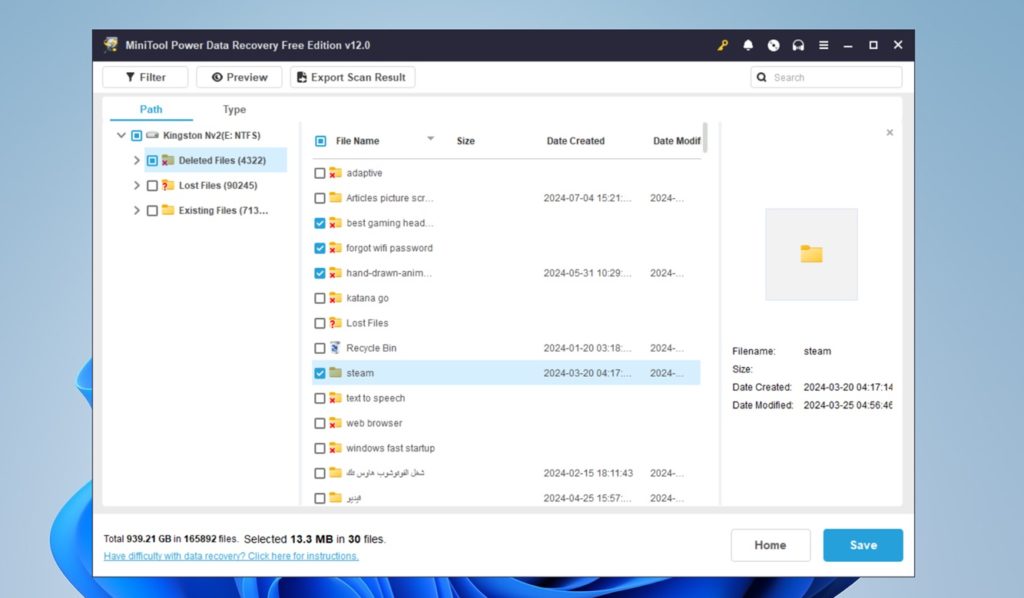Click the Save button
The height and width of the screenshot is (598, 1024).
(862, 545)
